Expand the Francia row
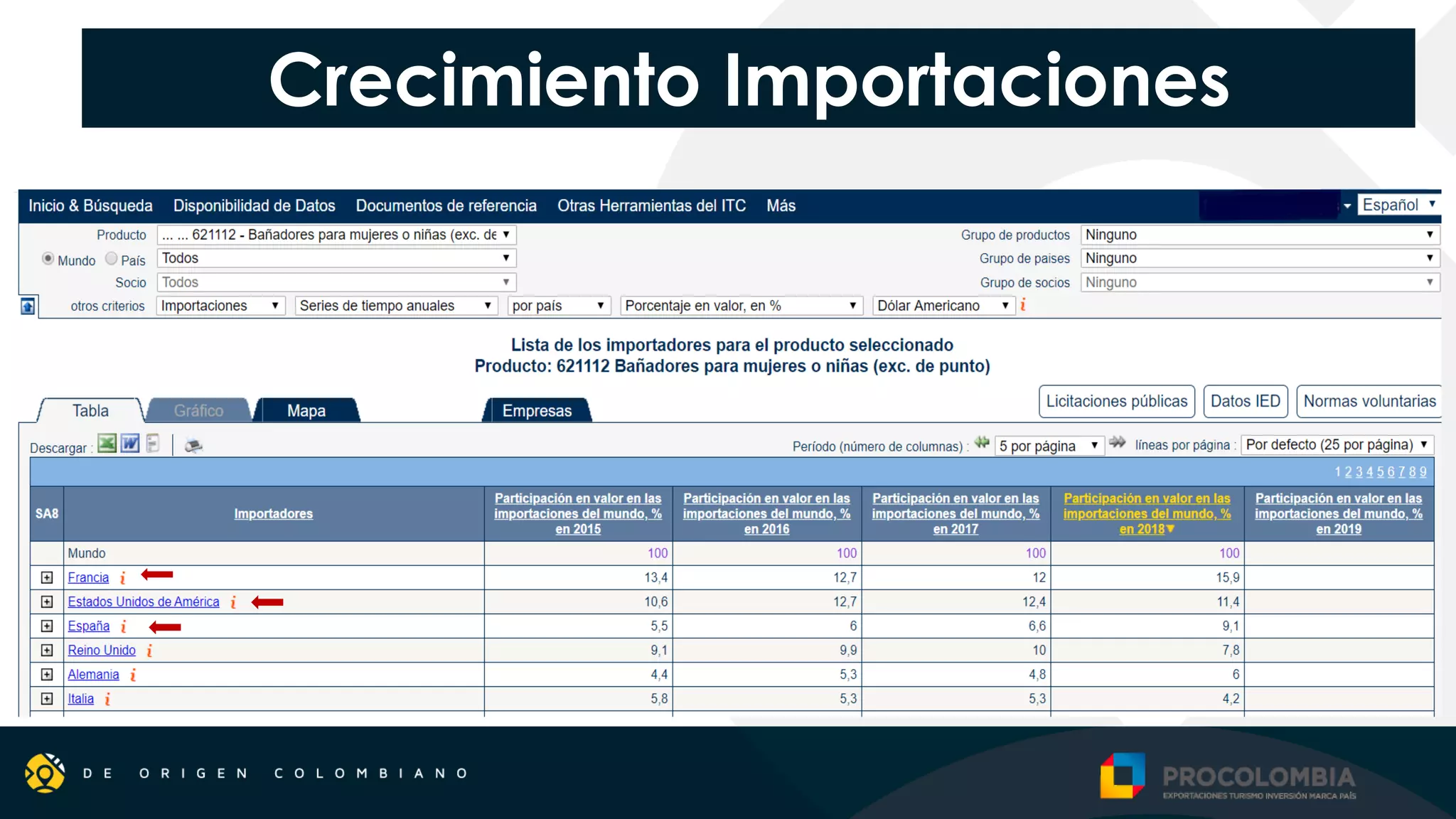The image size is (1456, 819). point(47,578)
